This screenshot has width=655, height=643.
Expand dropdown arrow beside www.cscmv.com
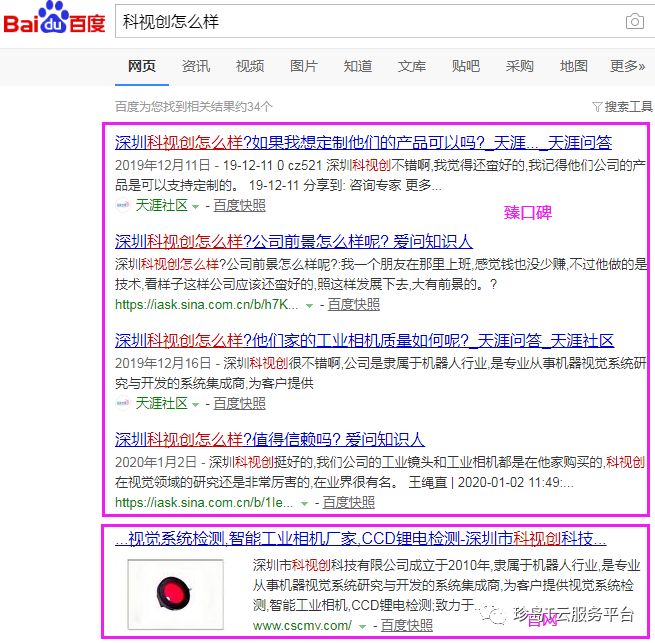coord(362,627)
